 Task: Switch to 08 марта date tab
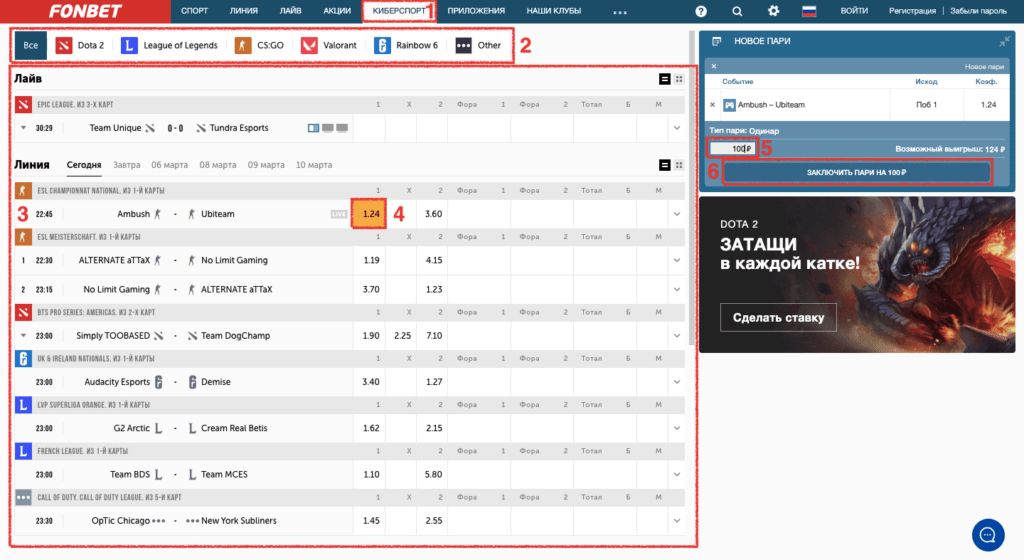point(217,165)
